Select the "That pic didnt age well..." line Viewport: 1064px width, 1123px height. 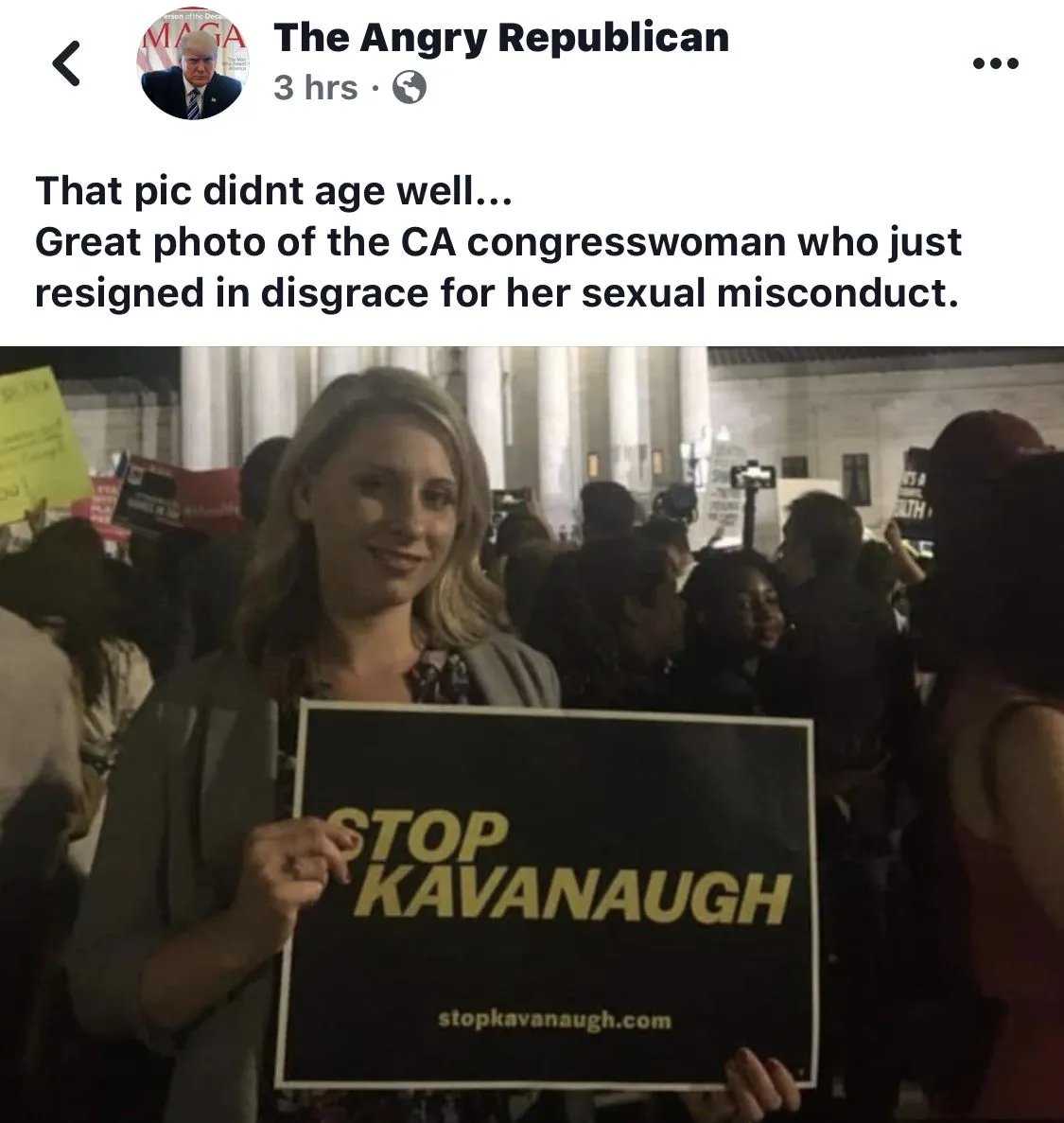pyautogui.click(x=273, y=191)
